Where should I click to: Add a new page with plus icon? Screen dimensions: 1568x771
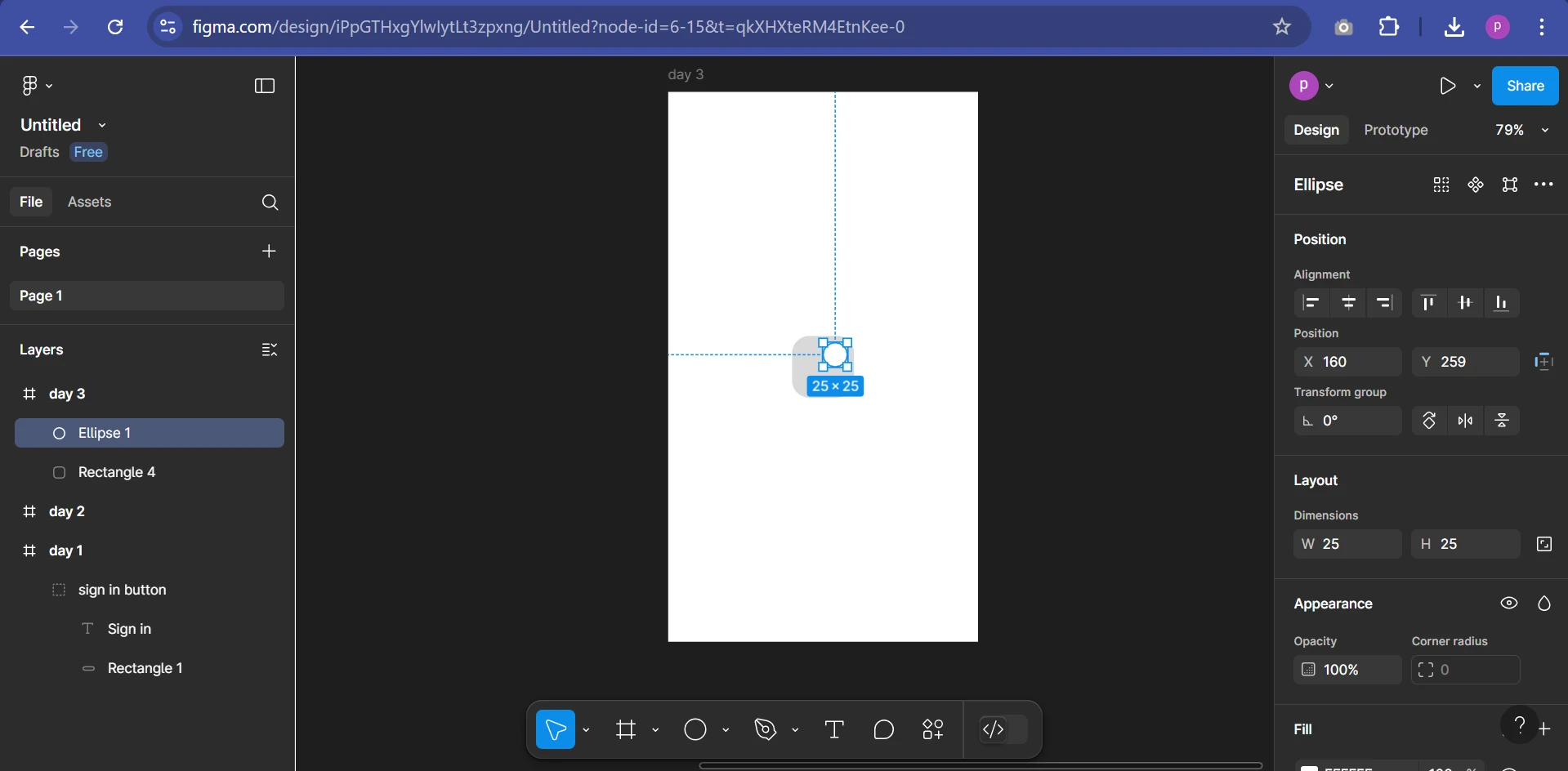click(269, 251)
